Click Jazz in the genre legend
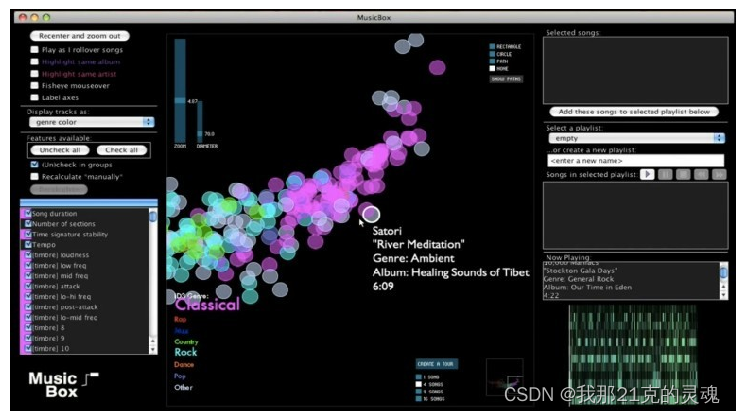Screen dimensions: 736x414 tap(181, 330)
